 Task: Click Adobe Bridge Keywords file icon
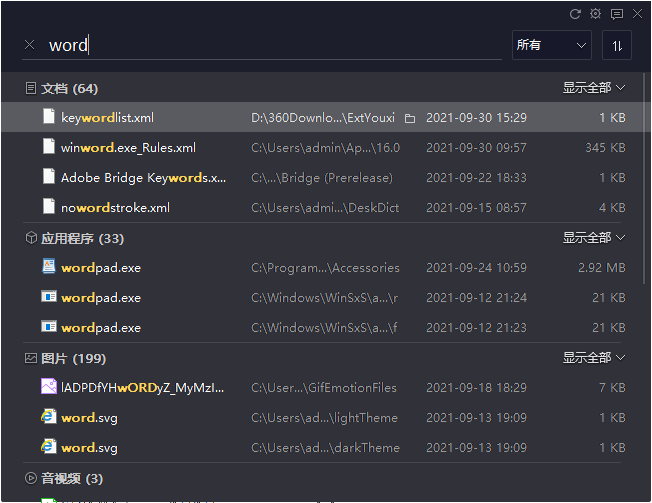(x=49, y=176)
